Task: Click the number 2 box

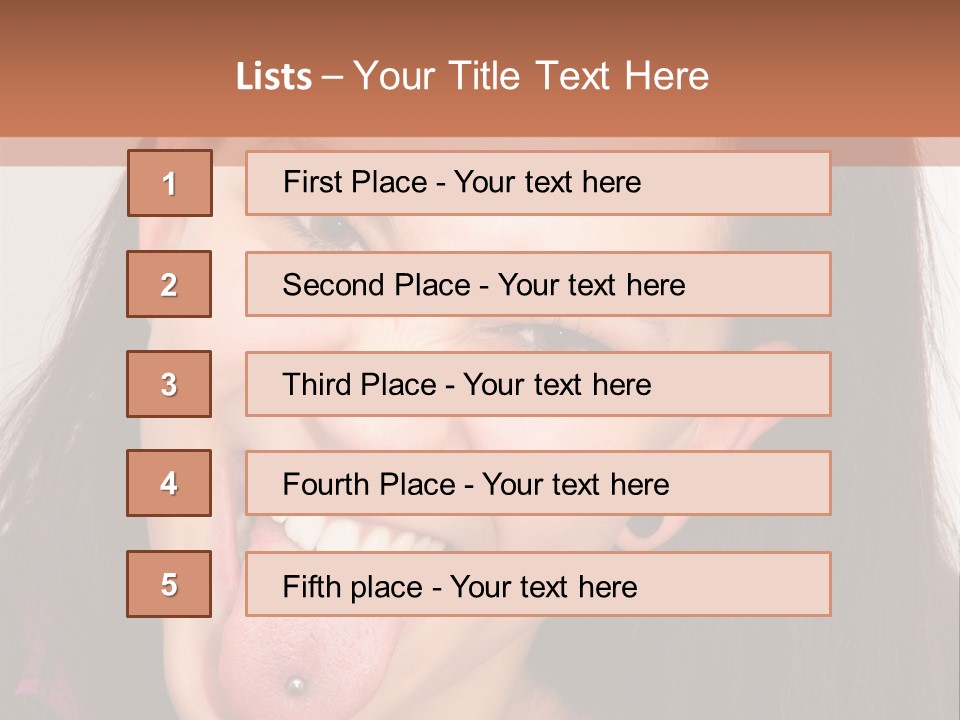Action: click(169, 284)
